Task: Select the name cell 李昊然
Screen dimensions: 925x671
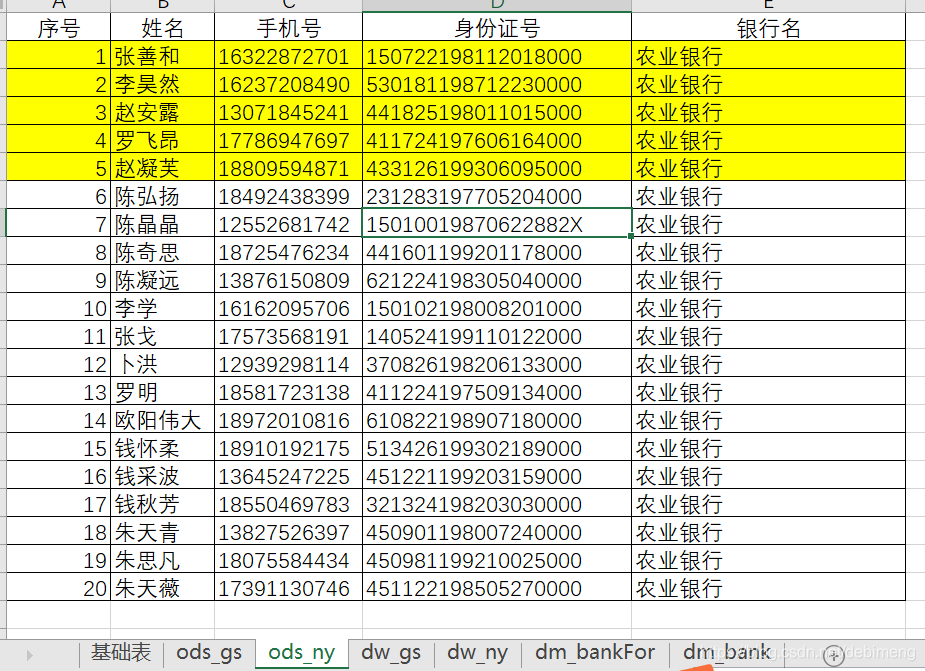Action: coord(162,83)
